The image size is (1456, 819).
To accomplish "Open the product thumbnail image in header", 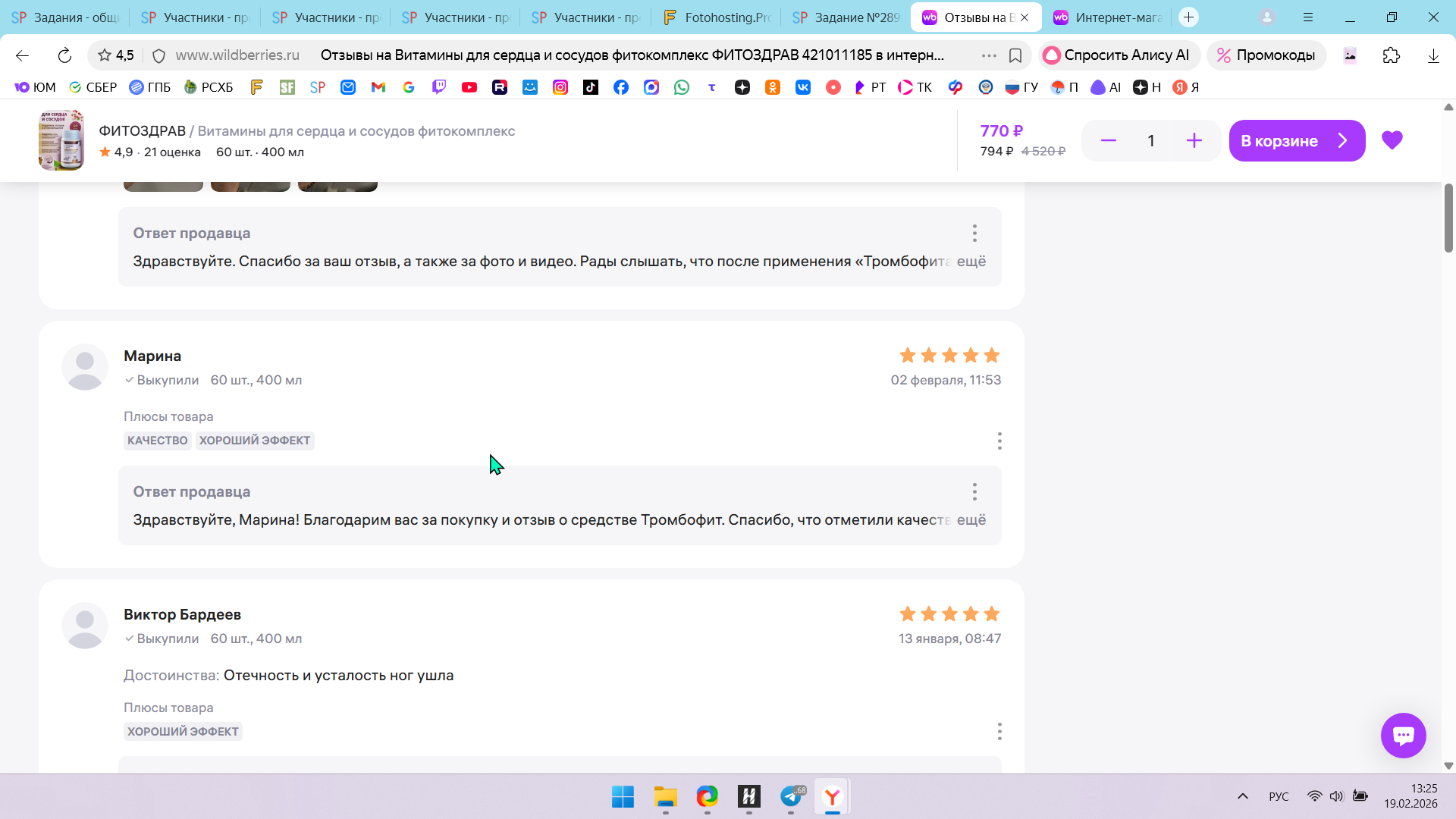I will 61,140.
